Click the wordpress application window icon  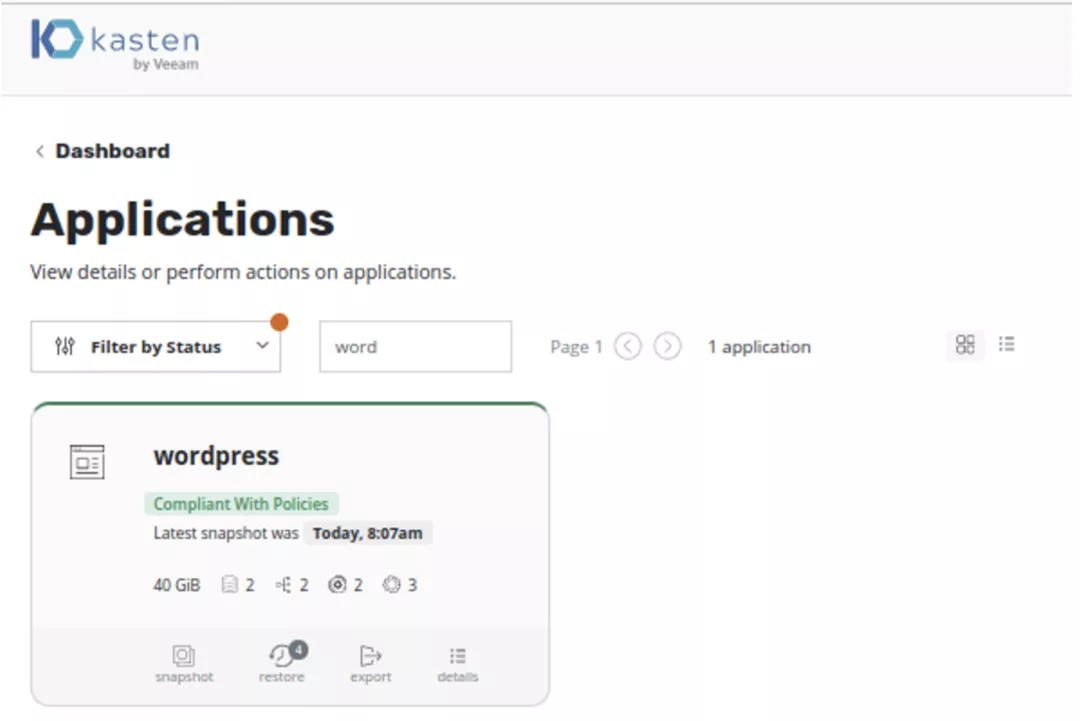tap(87, 462)
